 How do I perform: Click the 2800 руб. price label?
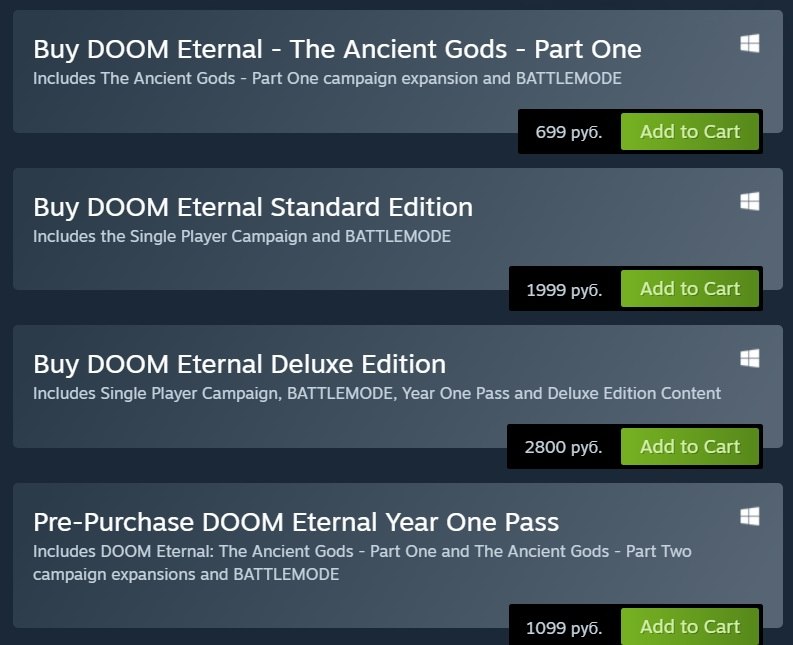click(x=563, y=447)
